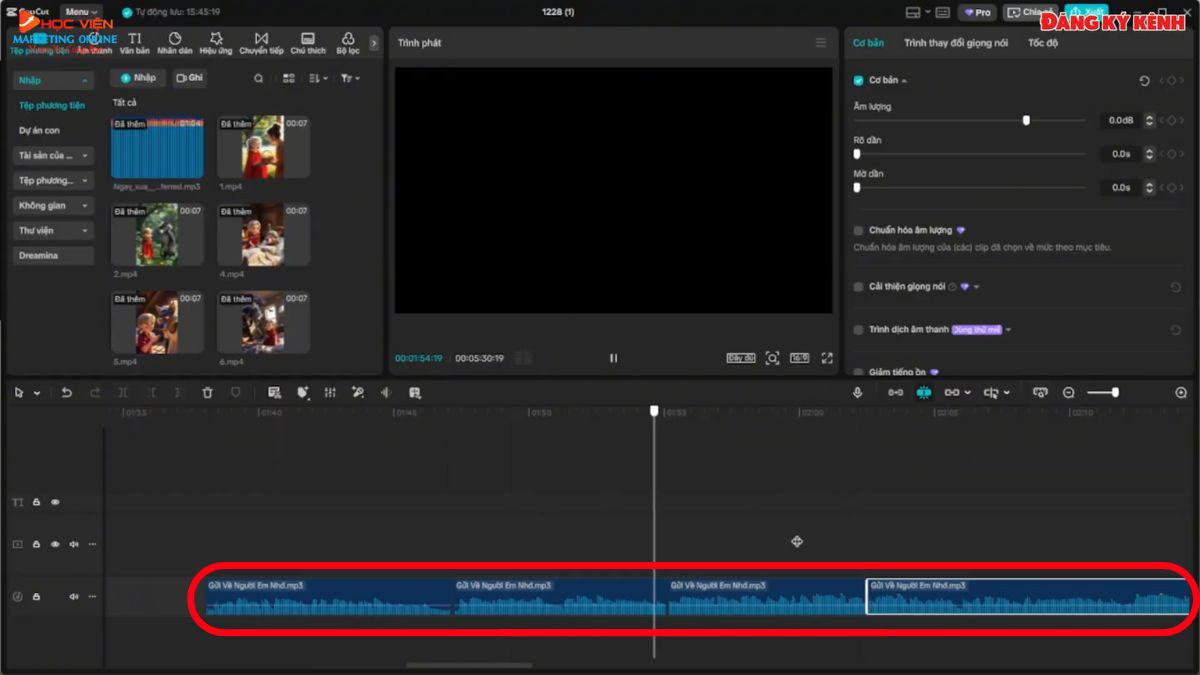
Task: Open the Trình dịch âm thanh dropdown
Action: click(x=1011, y=329)
